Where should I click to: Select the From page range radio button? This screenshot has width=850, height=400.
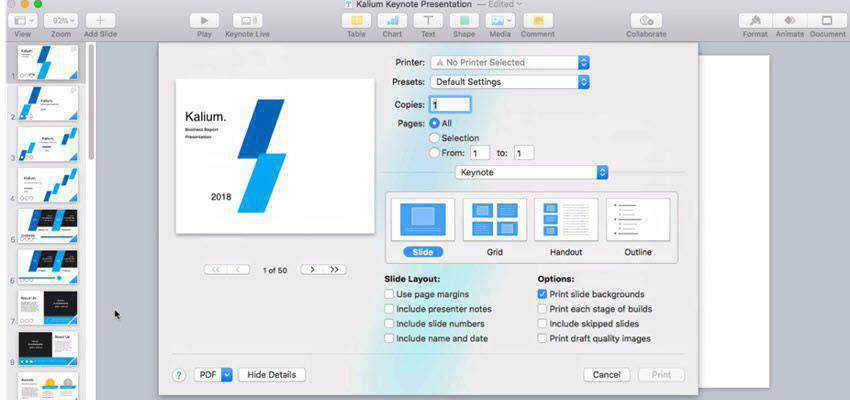pos(434,153)
